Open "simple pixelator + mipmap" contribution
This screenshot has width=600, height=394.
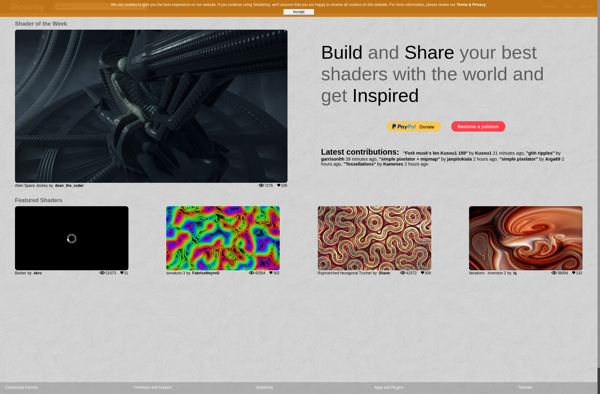pos(409,159)
